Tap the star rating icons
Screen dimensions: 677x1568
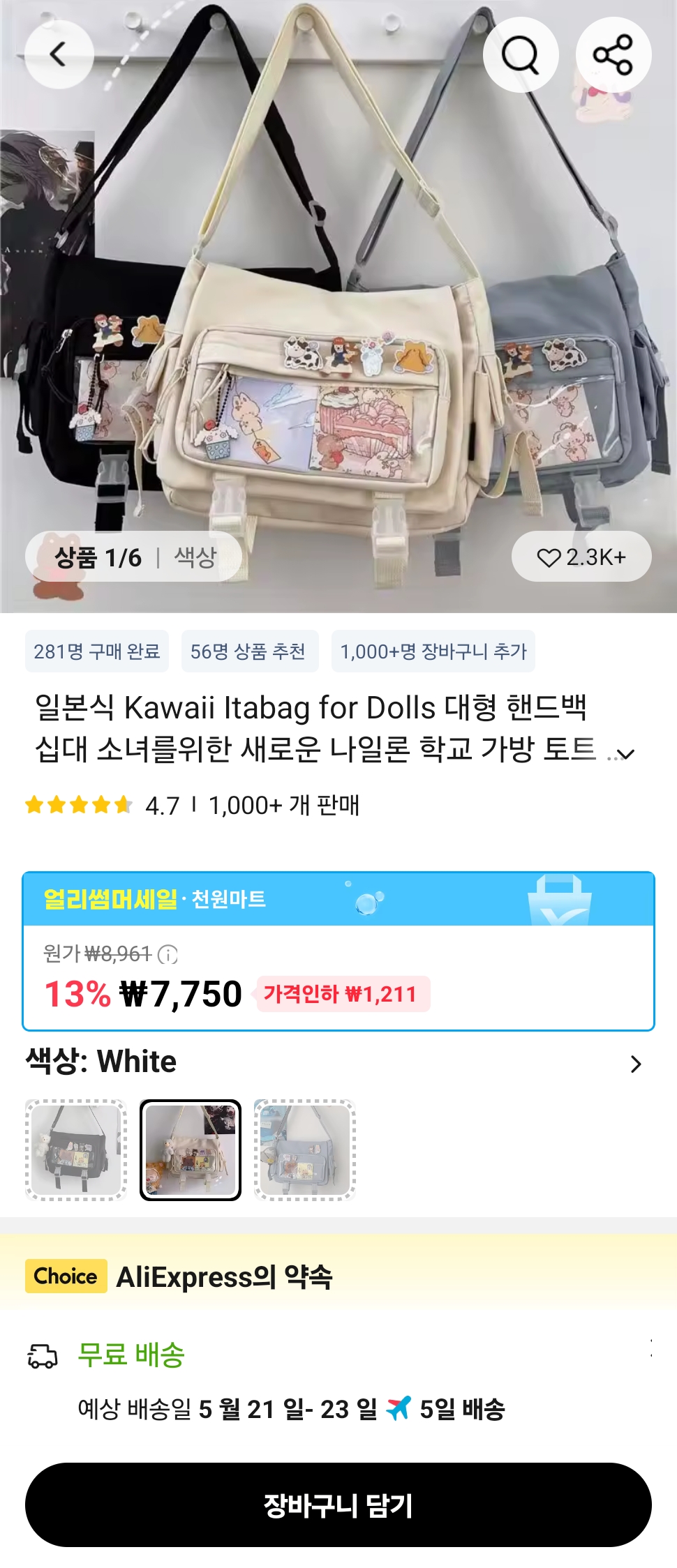pos(78,805)
